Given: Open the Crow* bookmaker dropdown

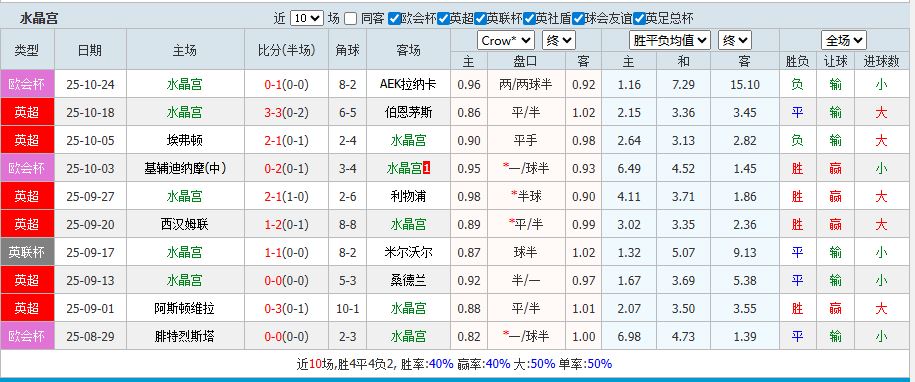Looking at the screenshot, I should point(506,40).
